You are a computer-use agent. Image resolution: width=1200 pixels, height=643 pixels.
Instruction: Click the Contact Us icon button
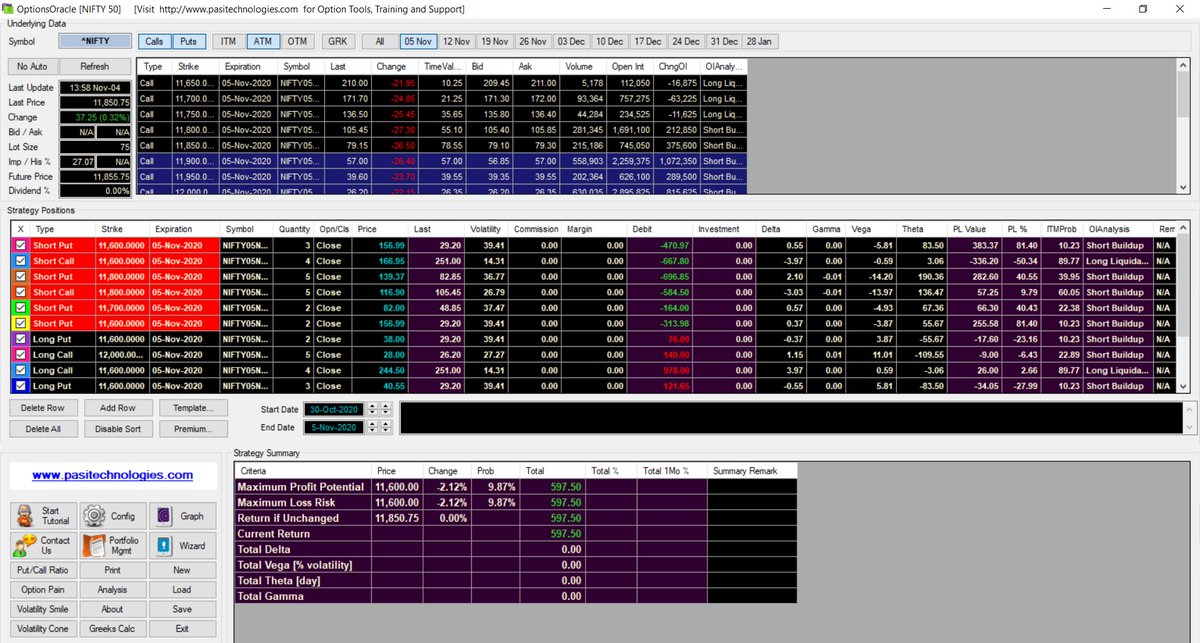point(43,546)
